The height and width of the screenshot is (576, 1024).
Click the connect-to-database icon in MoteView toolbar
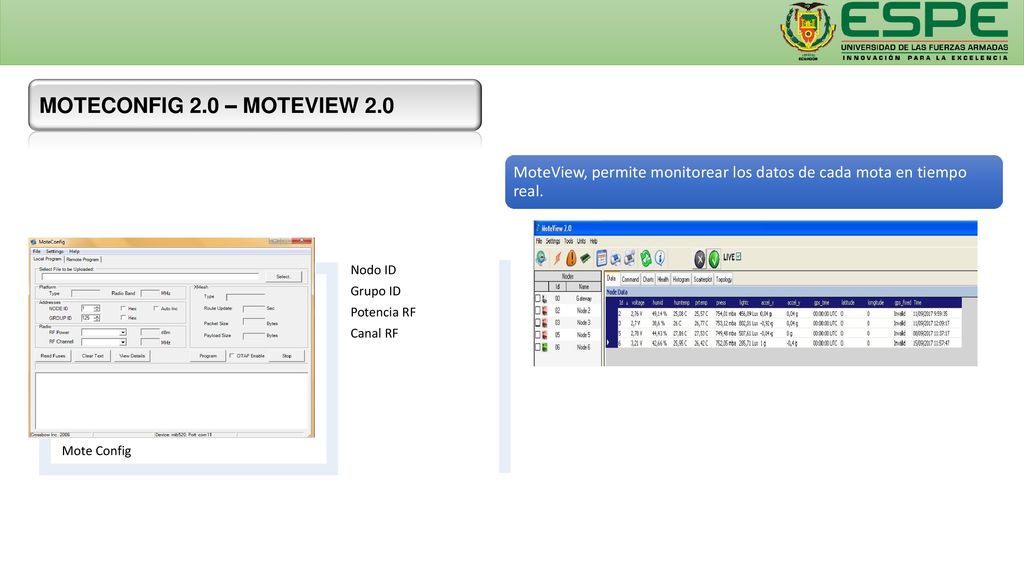coord(541,258)
